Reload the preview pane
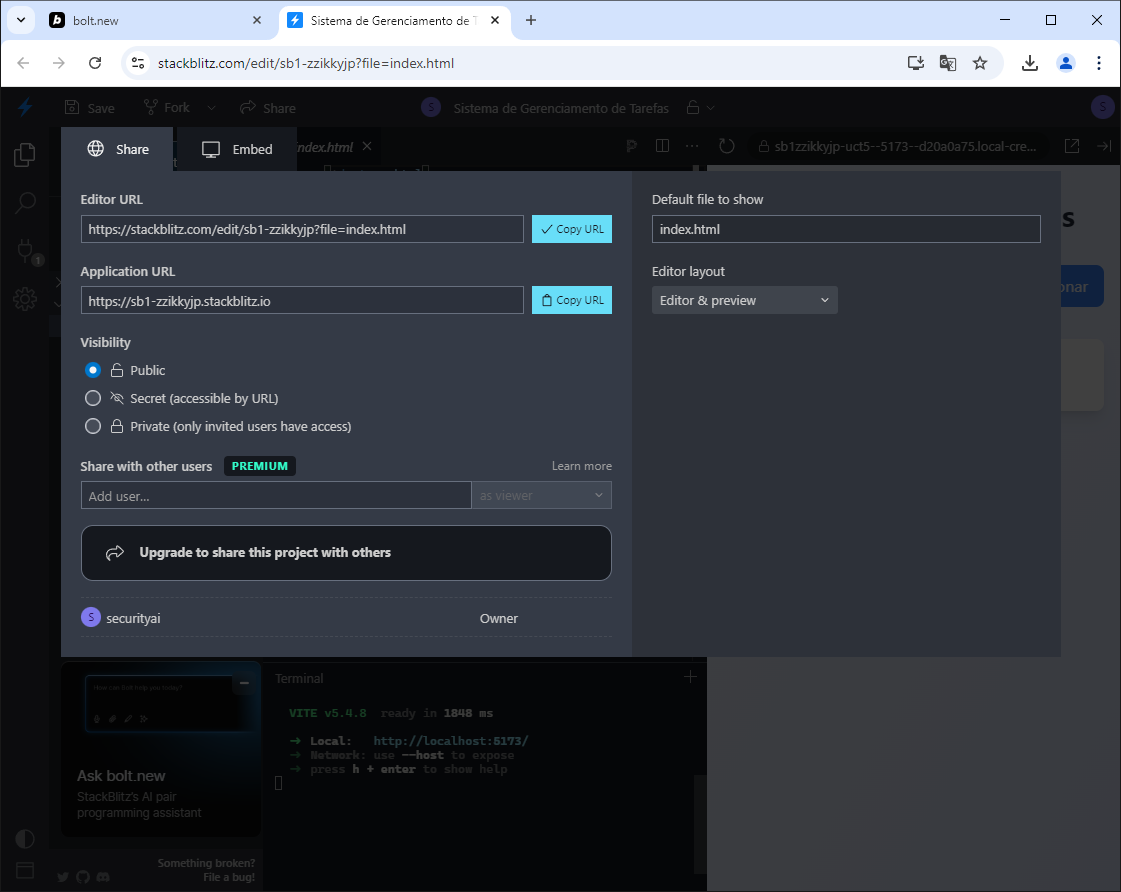The height and width of the screenshot is (892, 1121). point(726,146)
